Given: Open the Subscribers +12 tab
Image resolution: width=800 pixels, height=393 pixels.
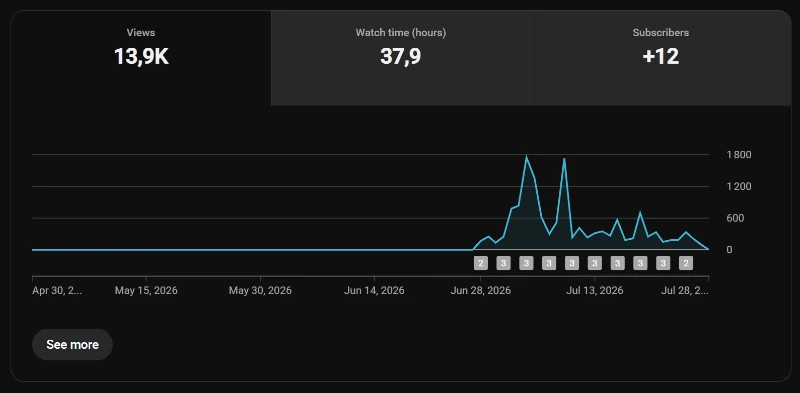Looking at the screenshot, I should [x=661, y=58].
